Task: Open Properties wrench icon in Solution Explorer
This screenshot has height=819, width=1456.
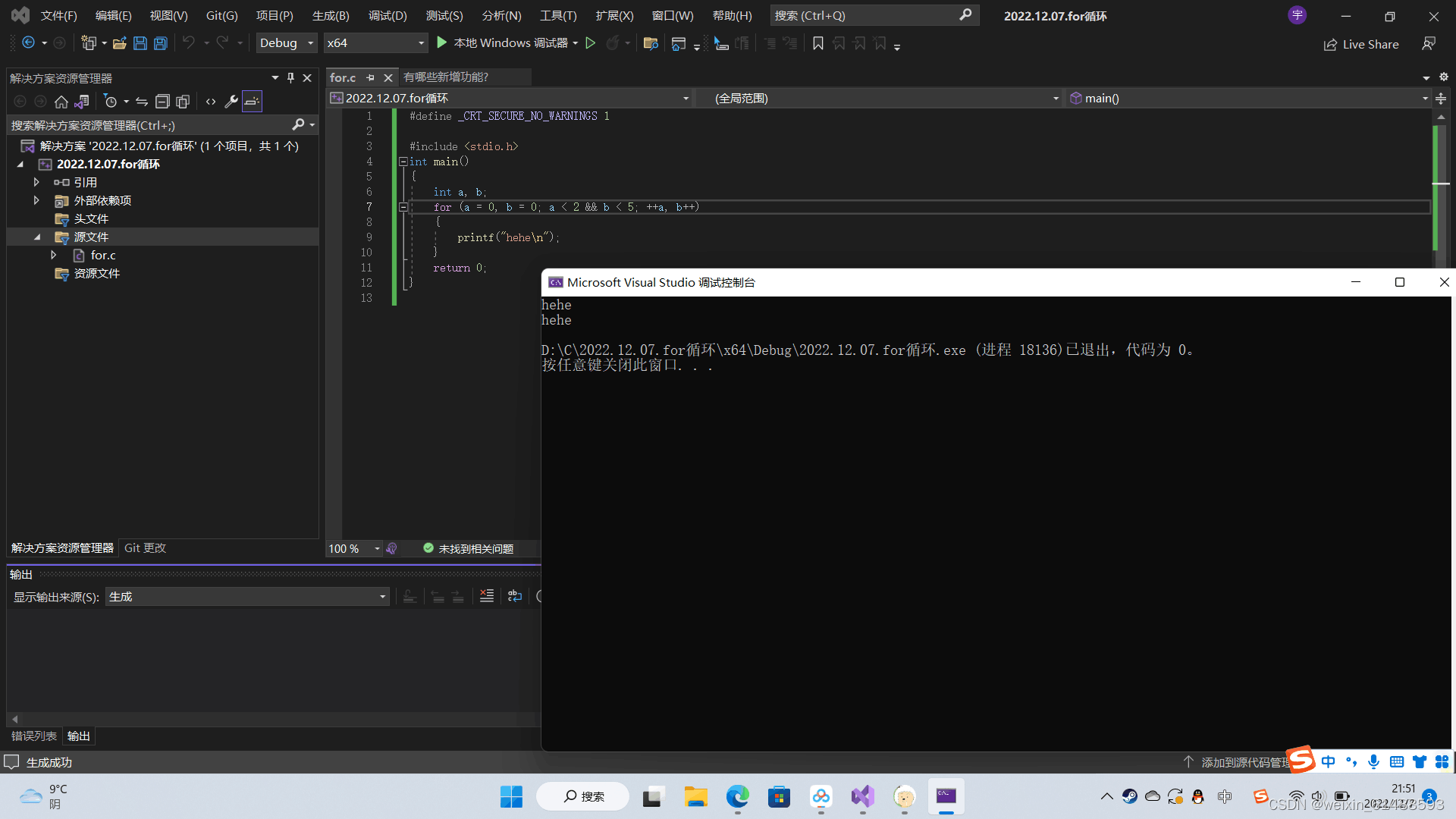Action: pos(231,101)
